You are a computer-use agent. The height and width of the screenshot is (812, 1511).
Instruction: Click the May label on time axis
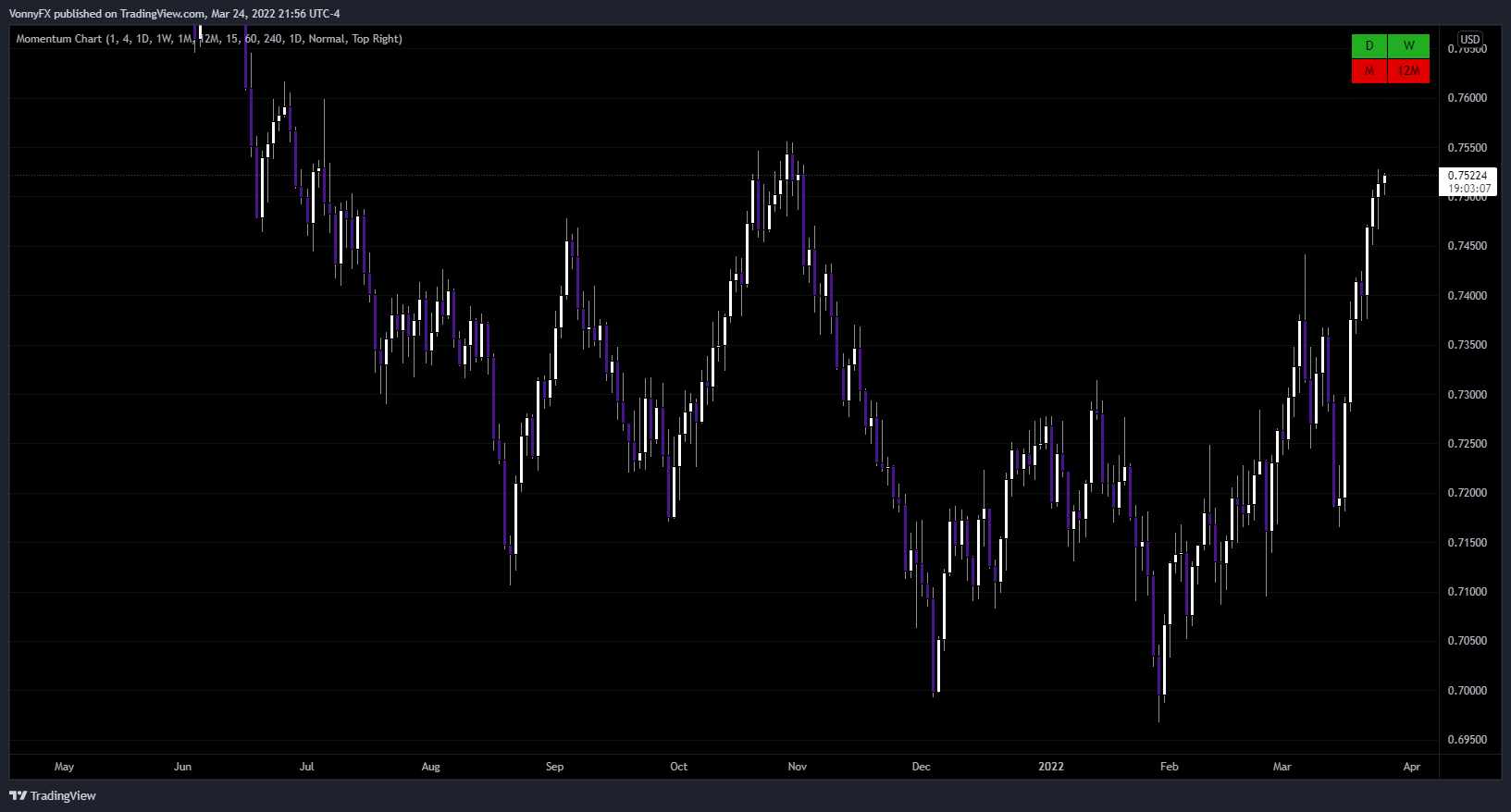[x=64, y=767]
